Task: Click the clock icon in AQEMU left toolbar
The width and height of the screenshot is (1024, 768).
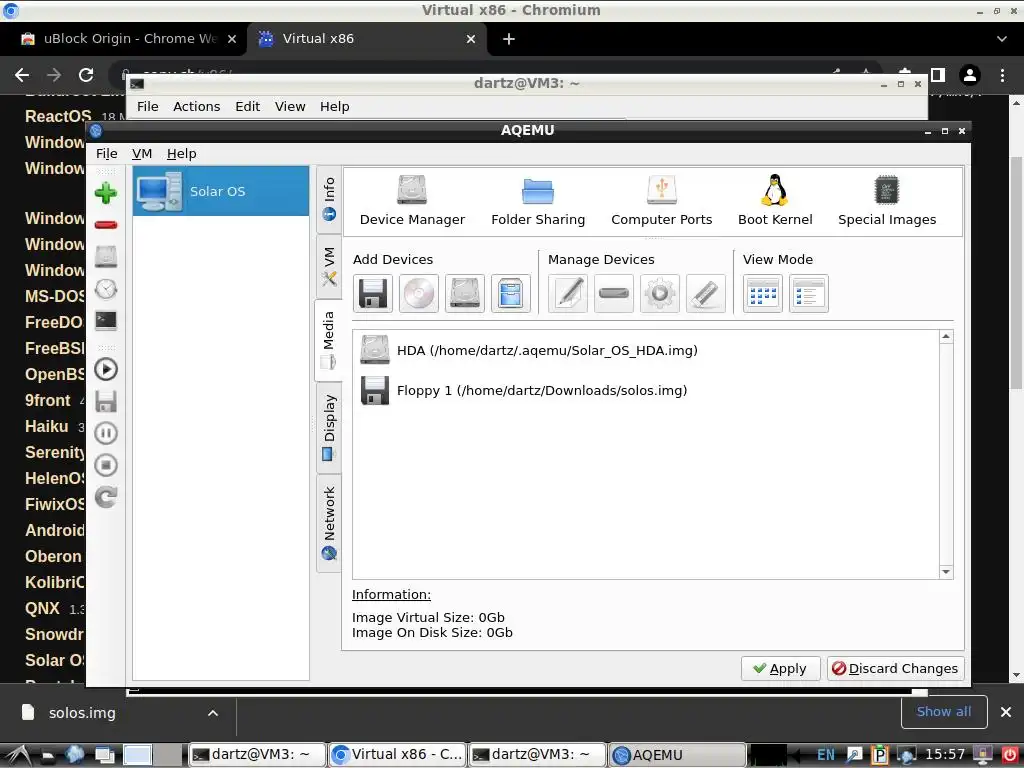Action: [106, 289]
